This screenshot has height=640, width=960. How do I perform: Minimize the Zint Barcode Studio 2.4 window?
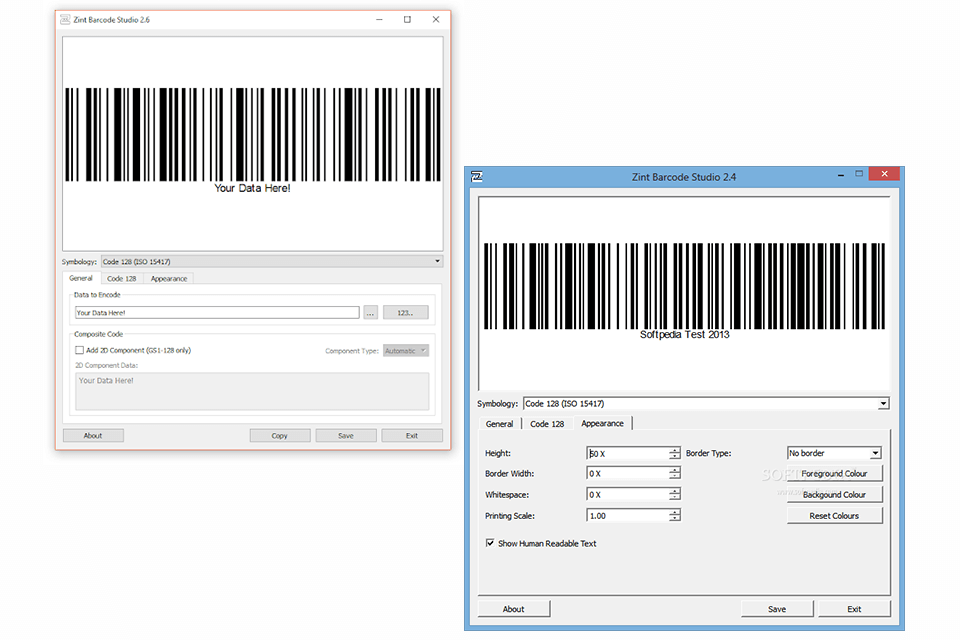(841, 175)
